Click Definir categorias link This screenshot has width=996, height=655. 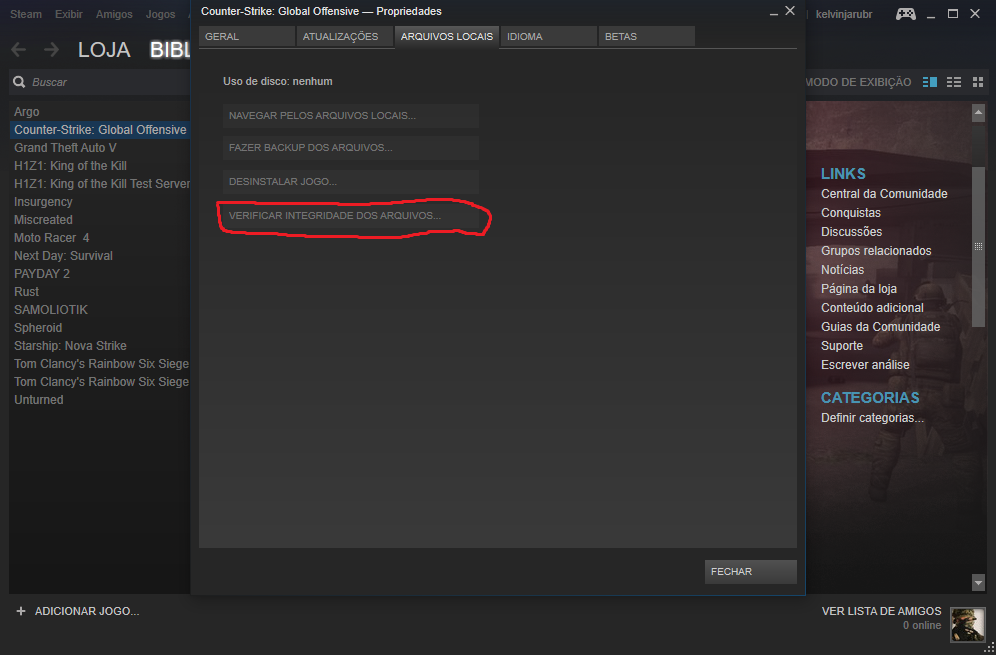(x=872, y=418)
